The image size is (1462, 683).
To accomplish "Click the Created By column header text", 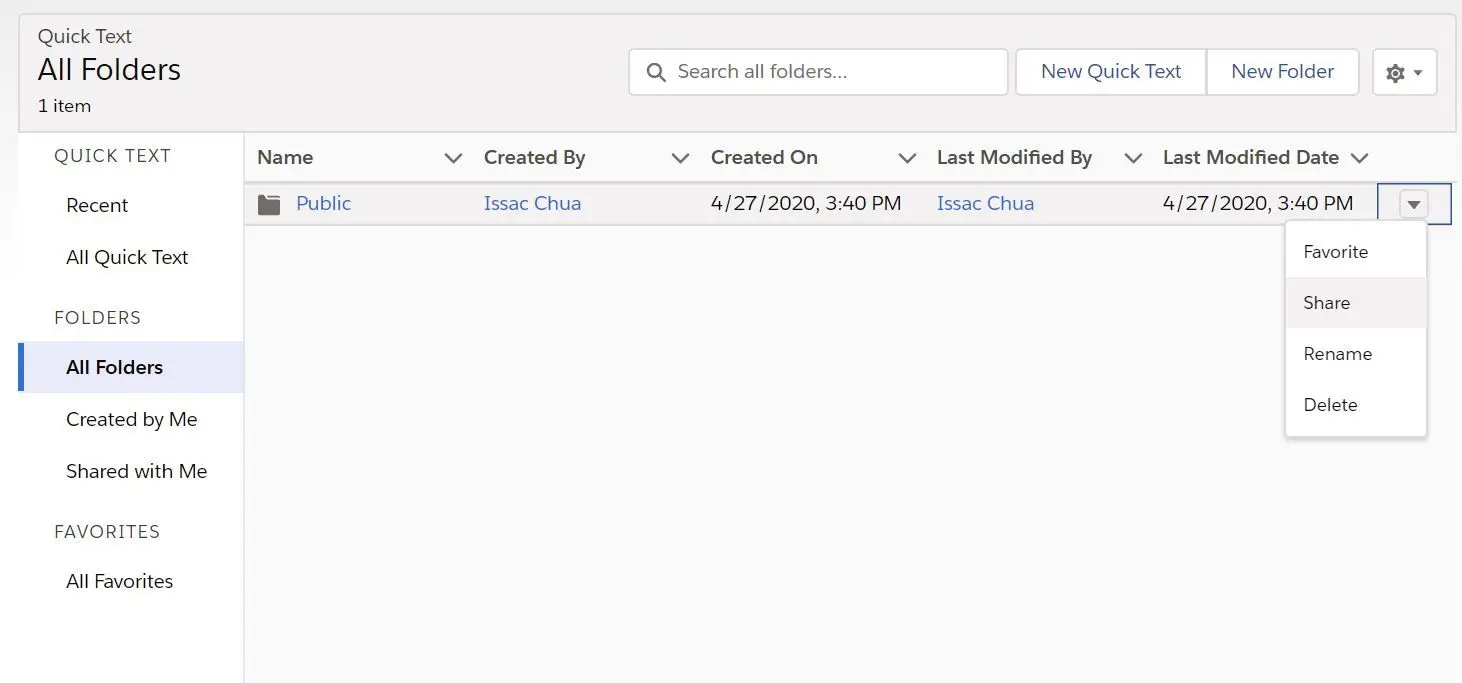I will 534,157.
